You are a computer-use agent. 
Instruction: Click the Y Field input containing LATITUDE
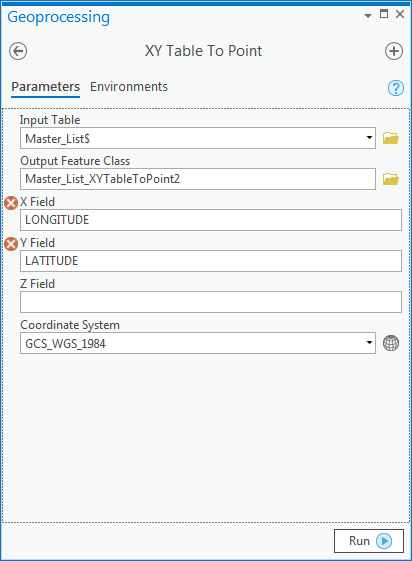(x=211, y=261)
